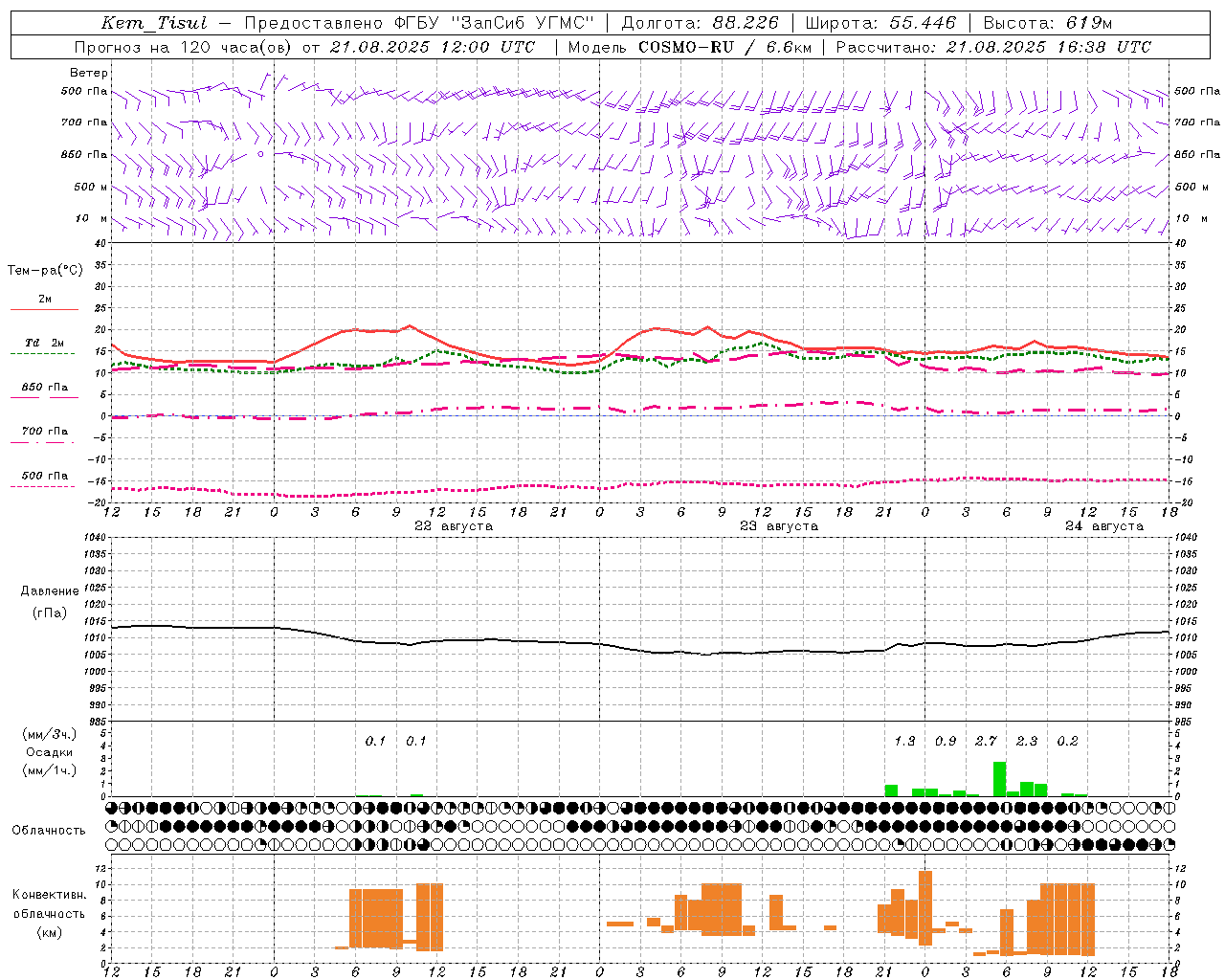The width and height of the screenshot is (1225, 980).
Task: Click the 'Рассчитано: 21.08.2025 16:38 UTC' timestamp
Action: tap(993, 47)
